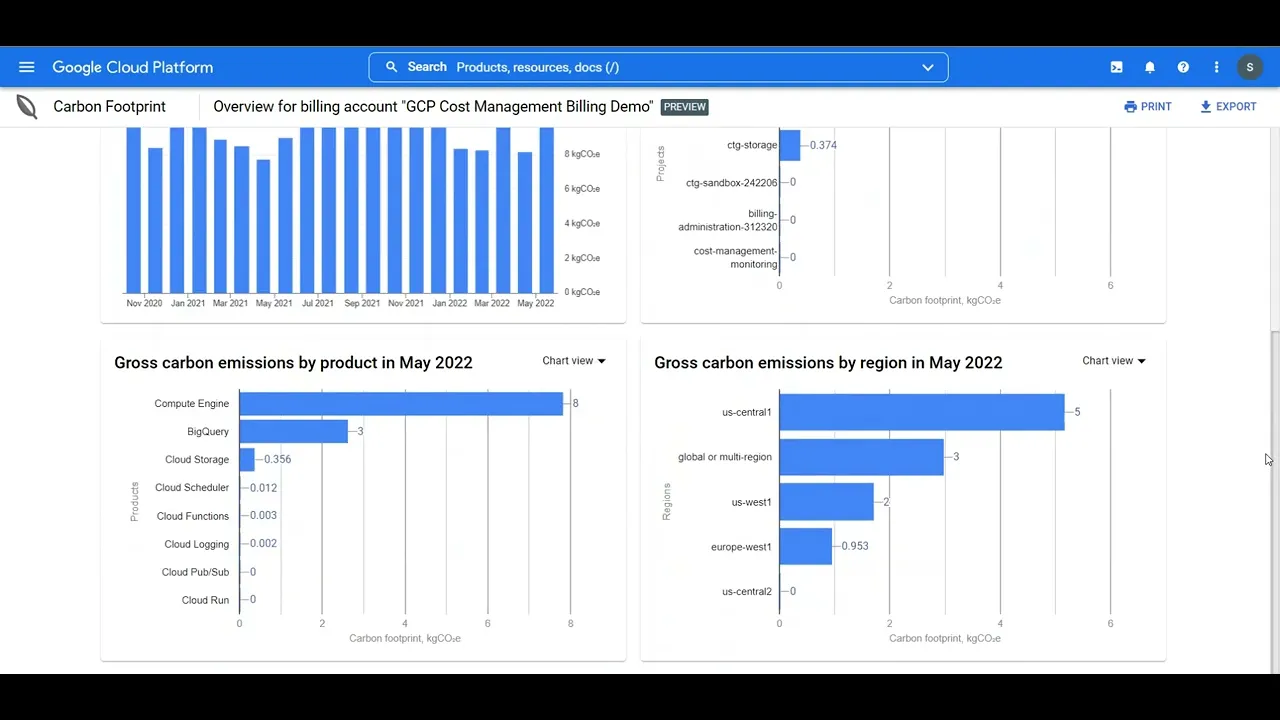Image resolution: width=1280 pixels, height=720 pixels.
Task: Click the Carbon Footprint leaf icon
Action: [x=27, y=107]
